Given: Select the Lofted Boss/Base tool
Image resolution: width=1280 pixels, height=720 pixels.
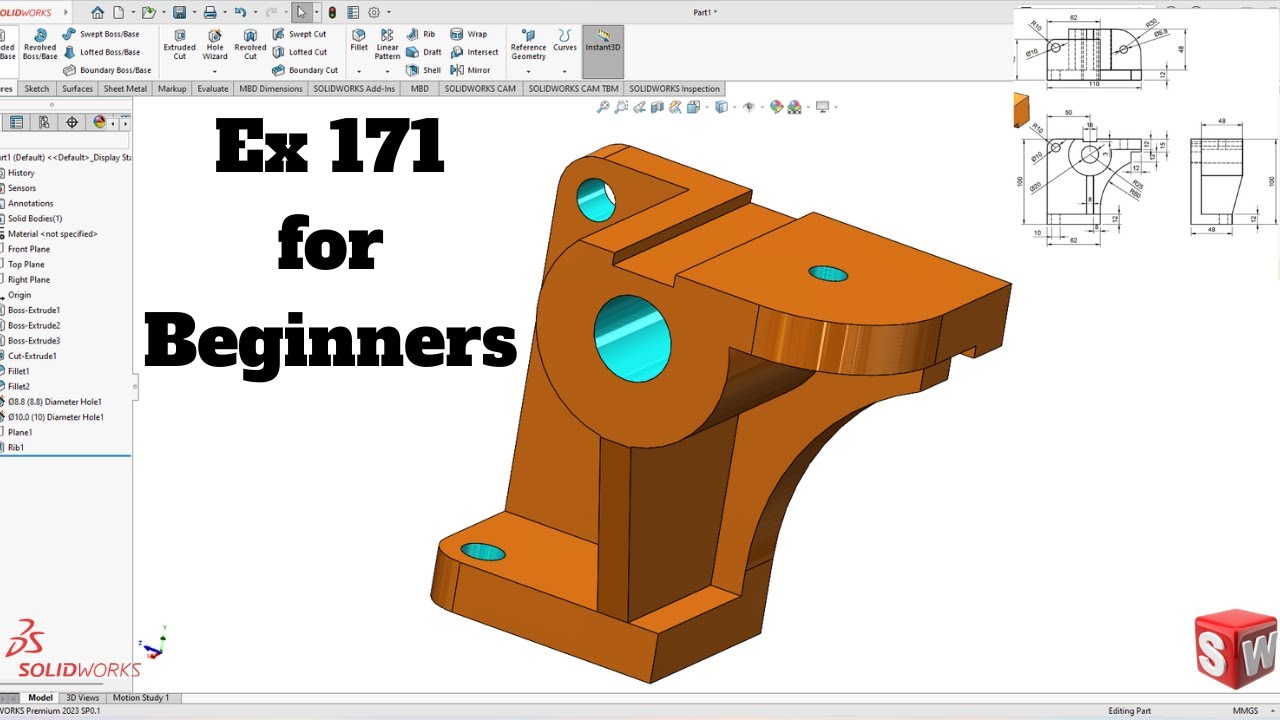Looking at the screenshot, I should click(101, 52).
